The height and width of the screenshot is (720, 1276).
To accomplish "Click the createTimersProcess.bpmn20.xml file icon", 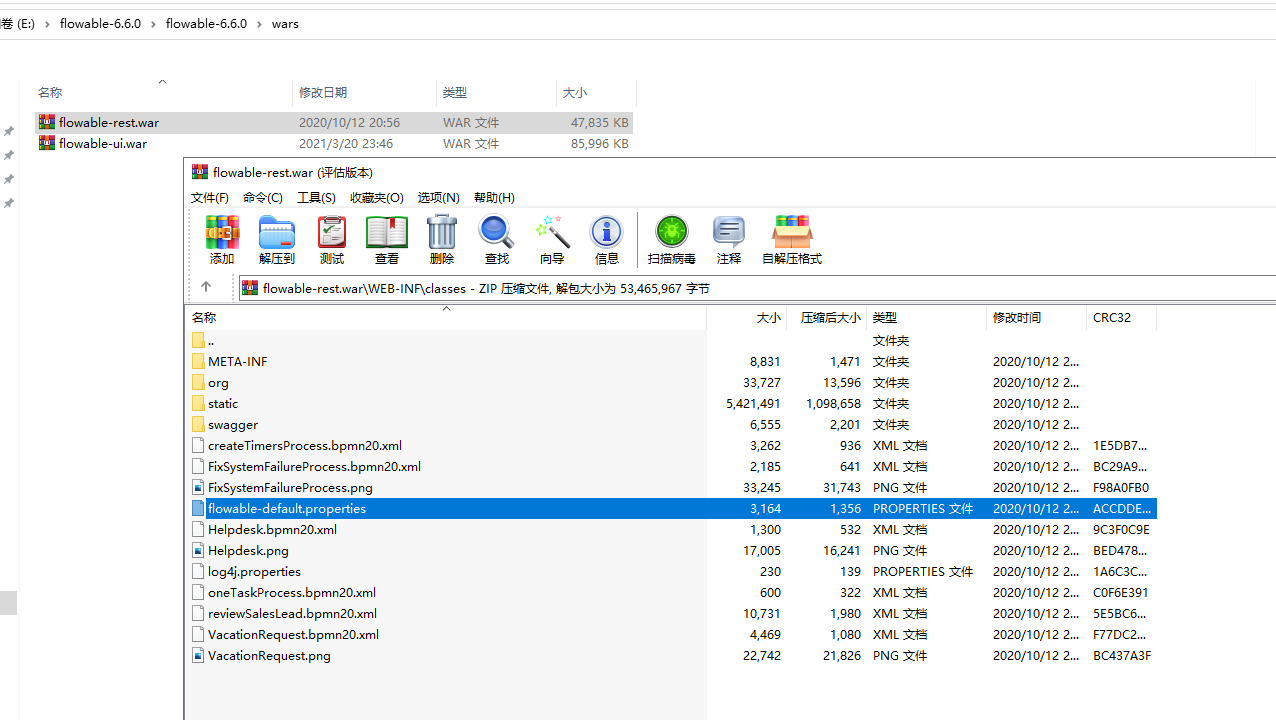I will point(198,445).
